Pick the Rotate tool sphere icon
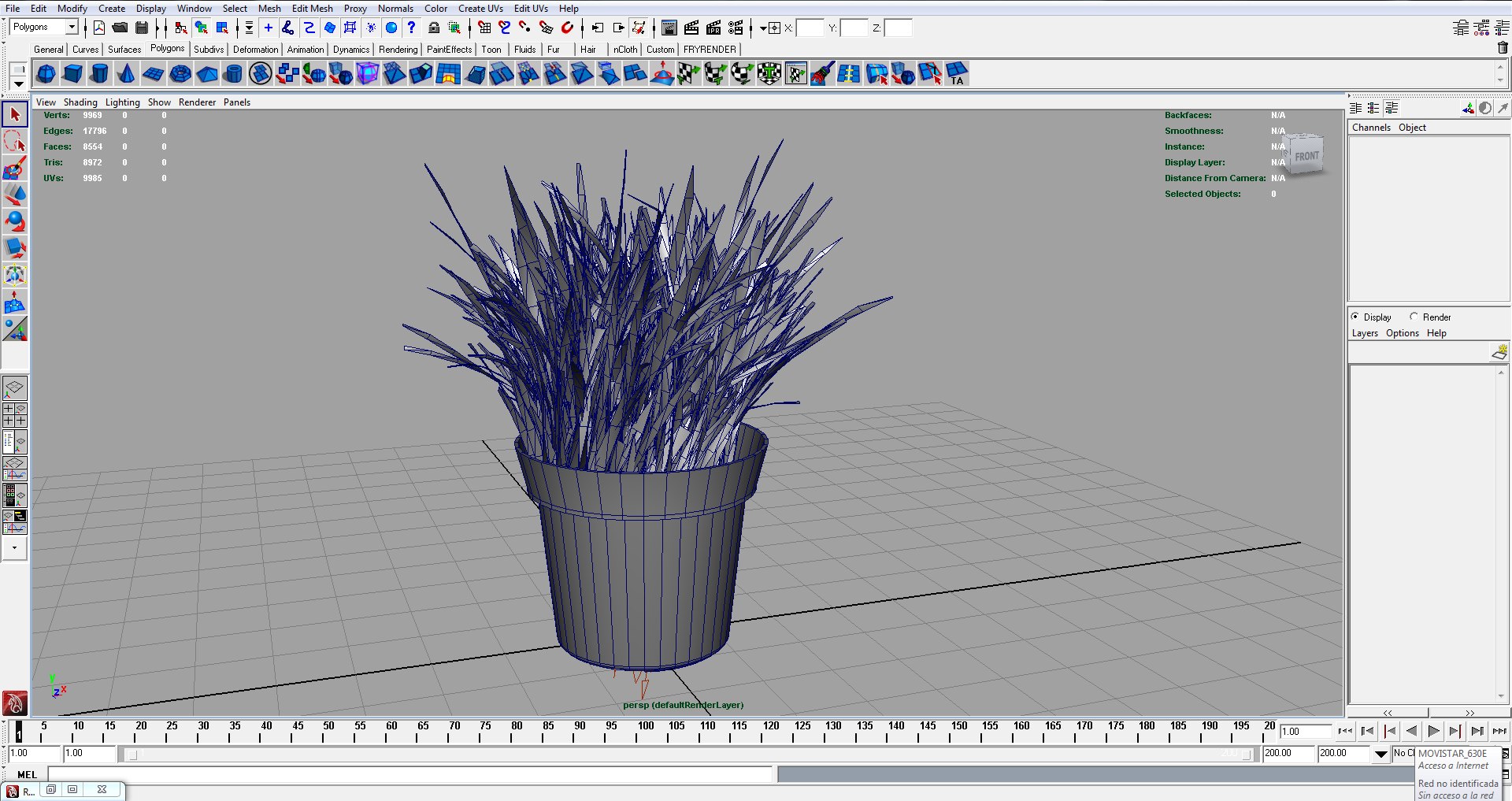The image size is (1512, 801). [x=15, y=221]
